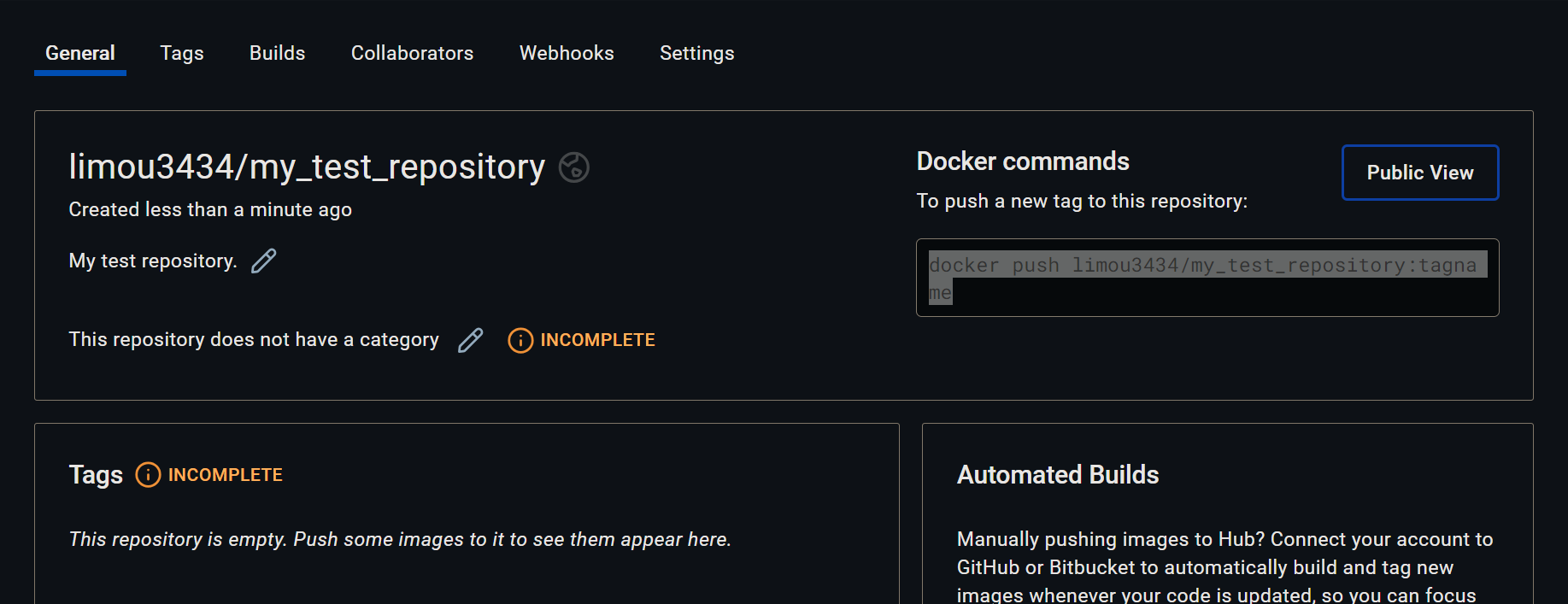
Task: Click the docker push command box
Action: (x=1207, y=278)
